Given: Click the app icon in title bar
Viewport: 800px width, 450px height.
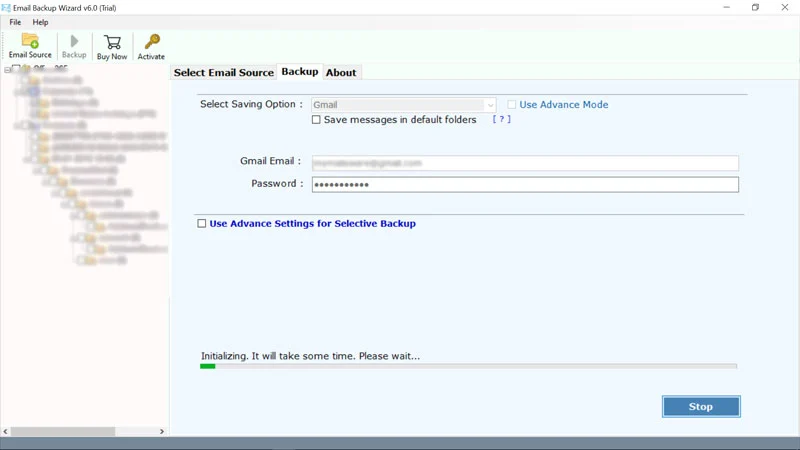Looking at the screenshot, I should pyautogui.click(x=6, y=8).
